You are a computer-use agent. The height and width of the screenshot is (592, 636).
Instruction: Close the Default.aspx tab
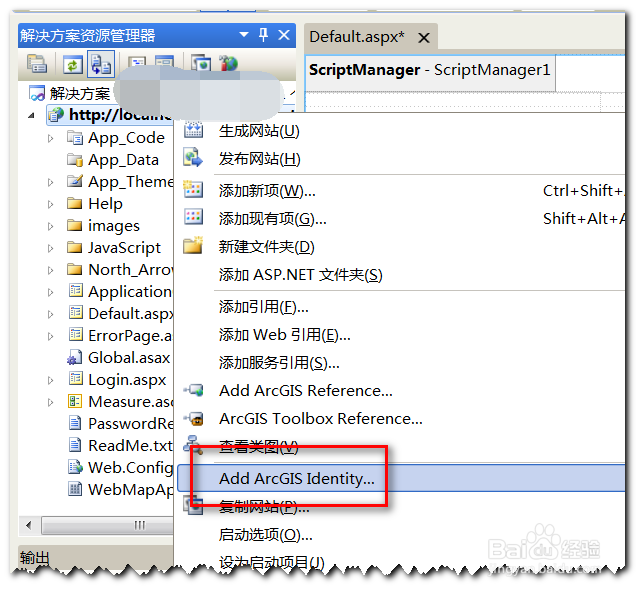pos(424,38)
